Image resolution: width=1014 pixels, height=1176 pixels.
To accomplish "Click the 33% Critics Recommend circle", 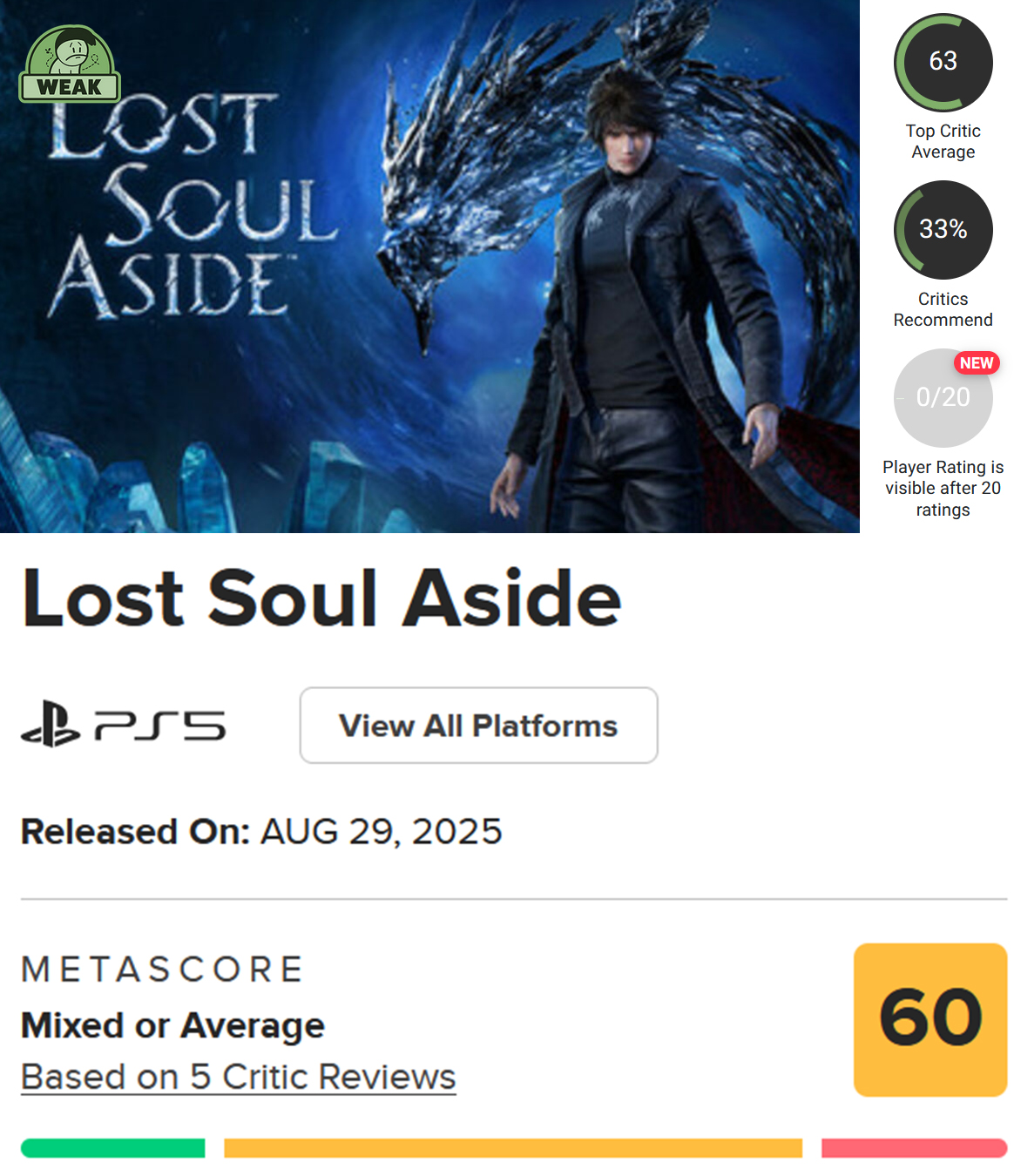I will pyautogui.click(x=943, y=230).
